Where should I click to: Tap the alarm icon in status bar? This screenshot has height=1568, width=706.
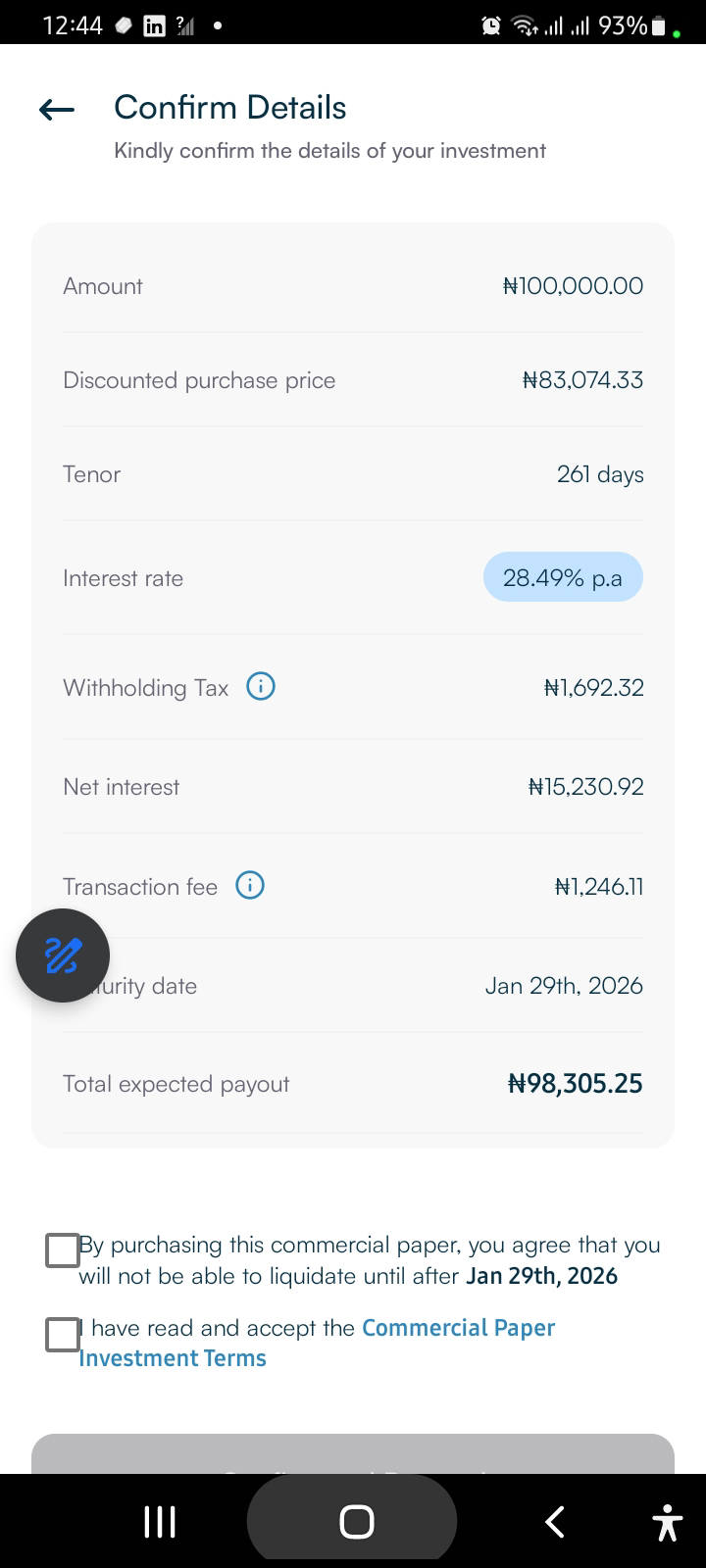coord(491,26)
